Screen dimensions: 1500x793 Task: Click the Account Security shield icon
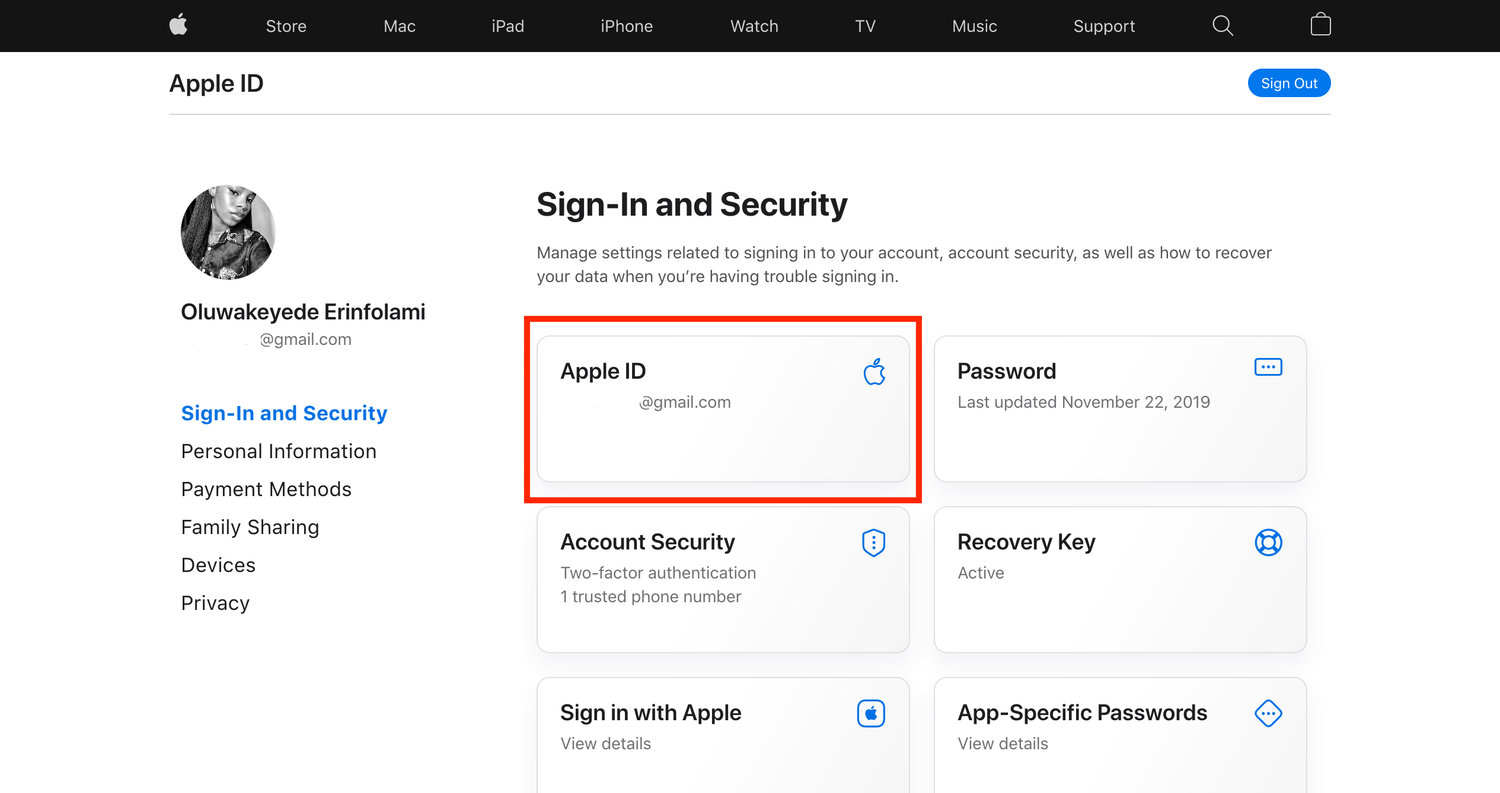(x=874, y=543)
